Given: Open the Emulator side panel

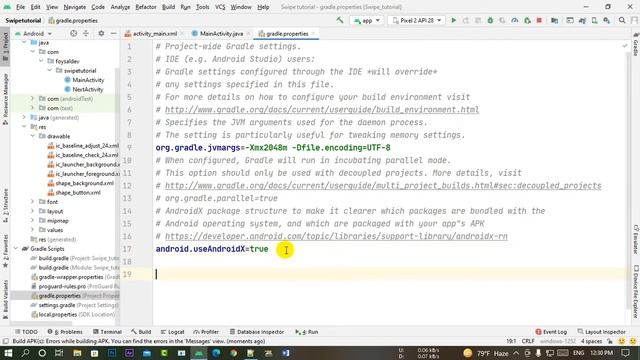Looking at the screenshot, I should (636, 240).
